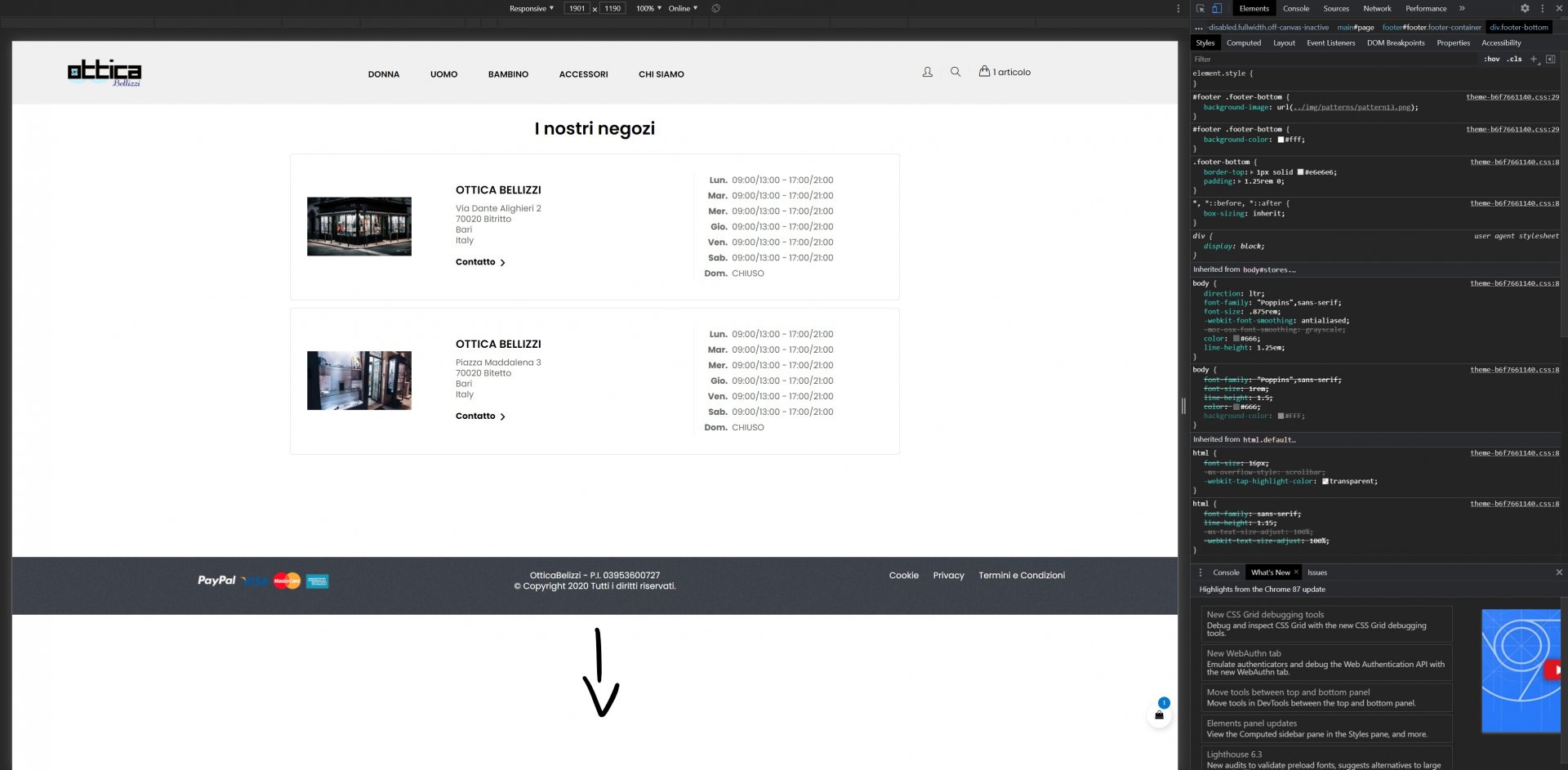Click the viewport width field 1901

click(577, 8)
